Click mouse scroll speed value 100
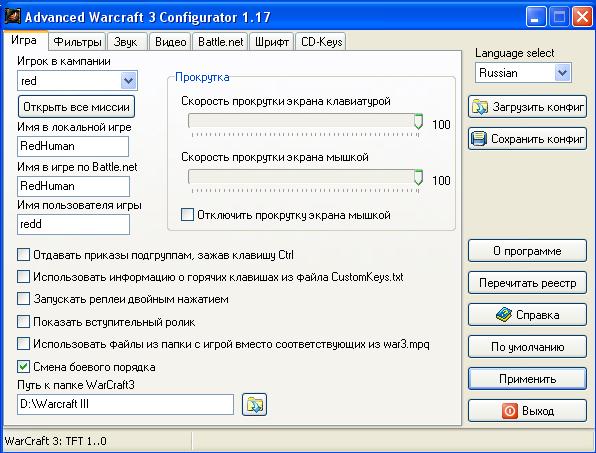 click(x=441, y=180)
